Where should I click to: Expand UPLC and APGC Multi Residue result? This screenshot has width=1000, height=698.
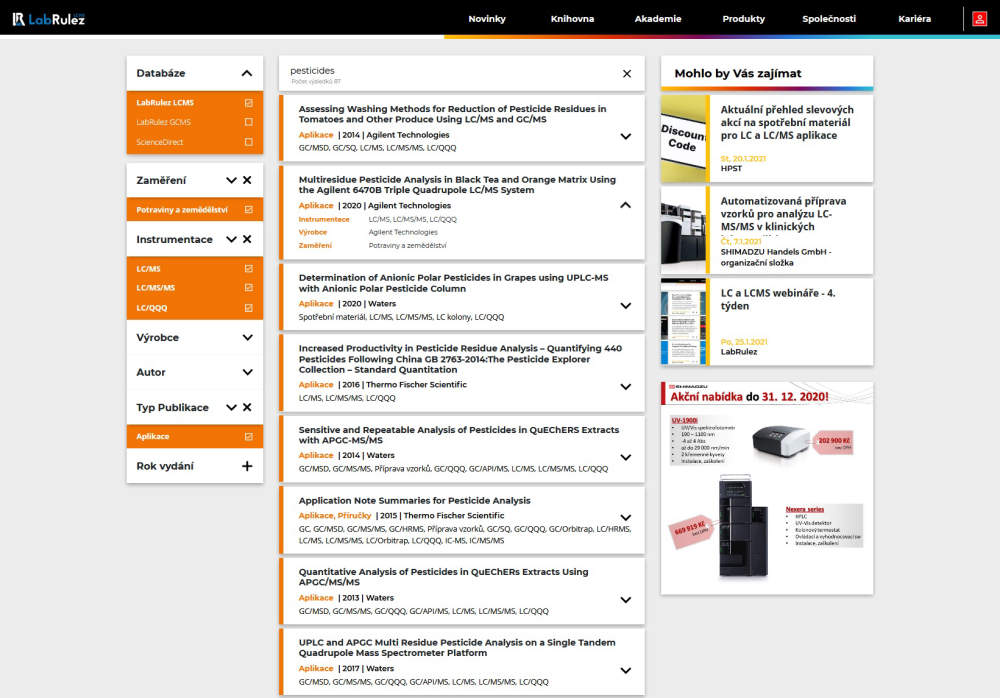pos(626,671)
